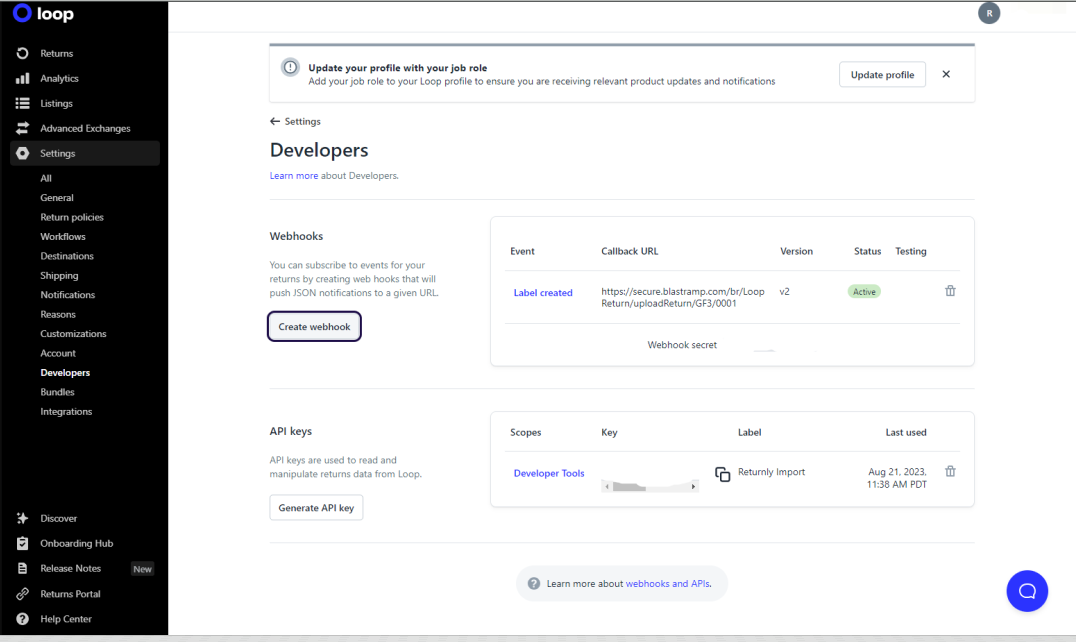This screenshot has width=1076, height=642.
Task: Open Bundles settings
Action: [58, 392]
